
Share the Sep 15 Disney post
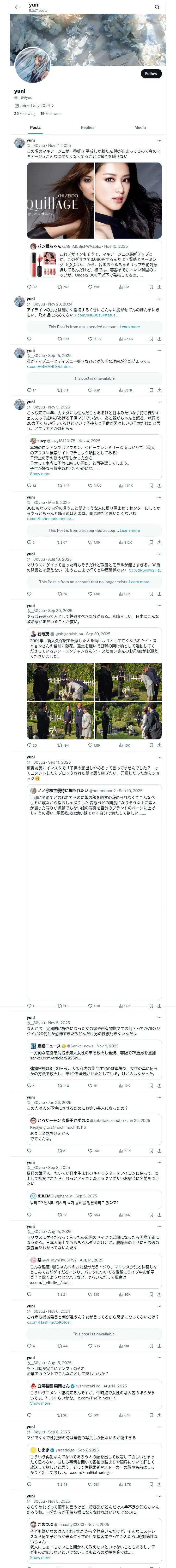coord(159,390)
